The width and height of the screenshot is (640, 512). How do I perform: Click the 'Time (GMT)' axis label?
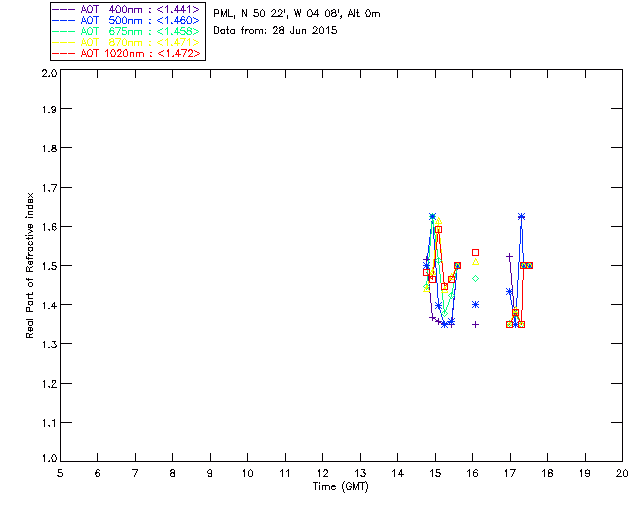340,487
